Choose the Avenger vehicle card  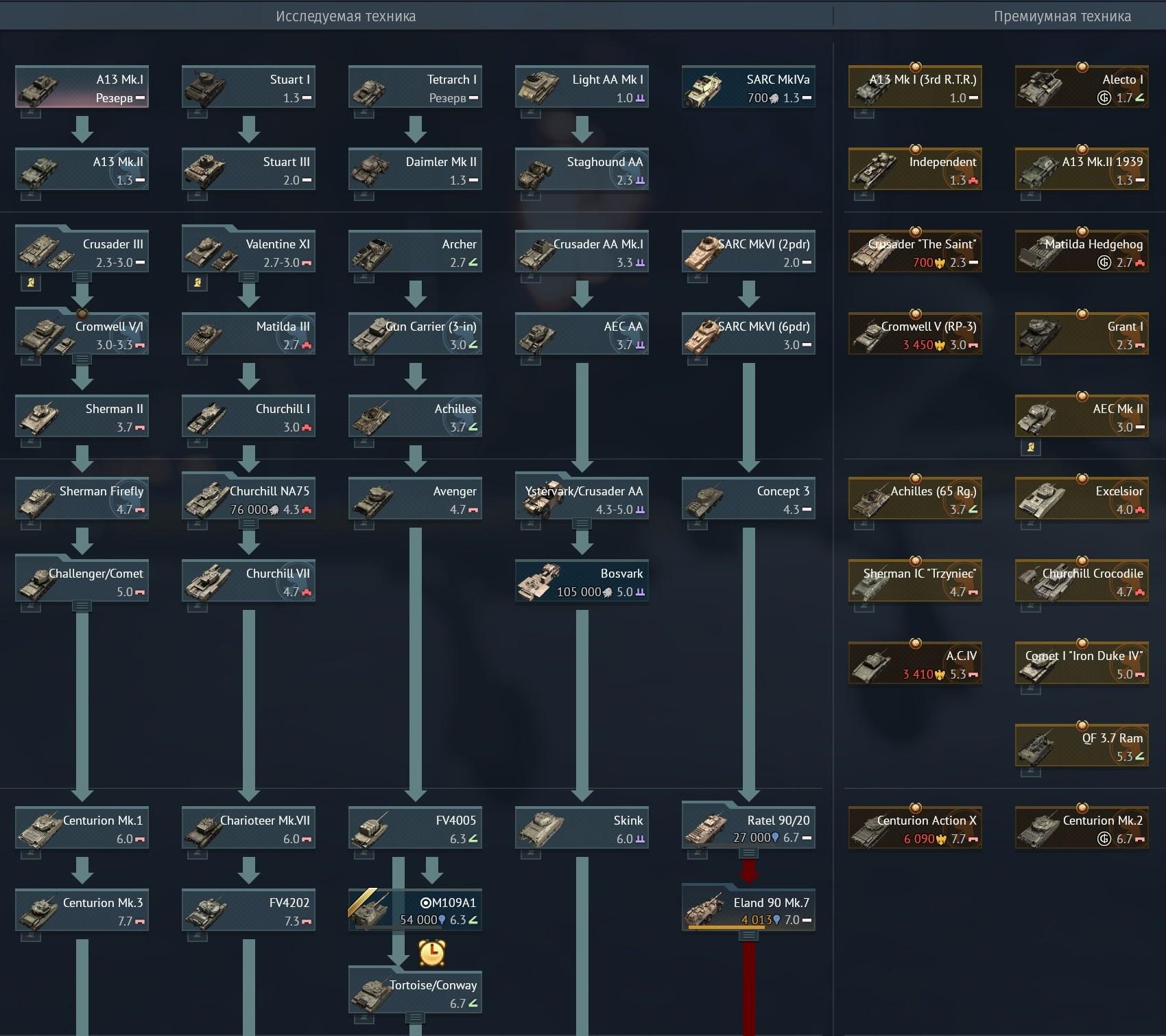(x=415, y=499)
